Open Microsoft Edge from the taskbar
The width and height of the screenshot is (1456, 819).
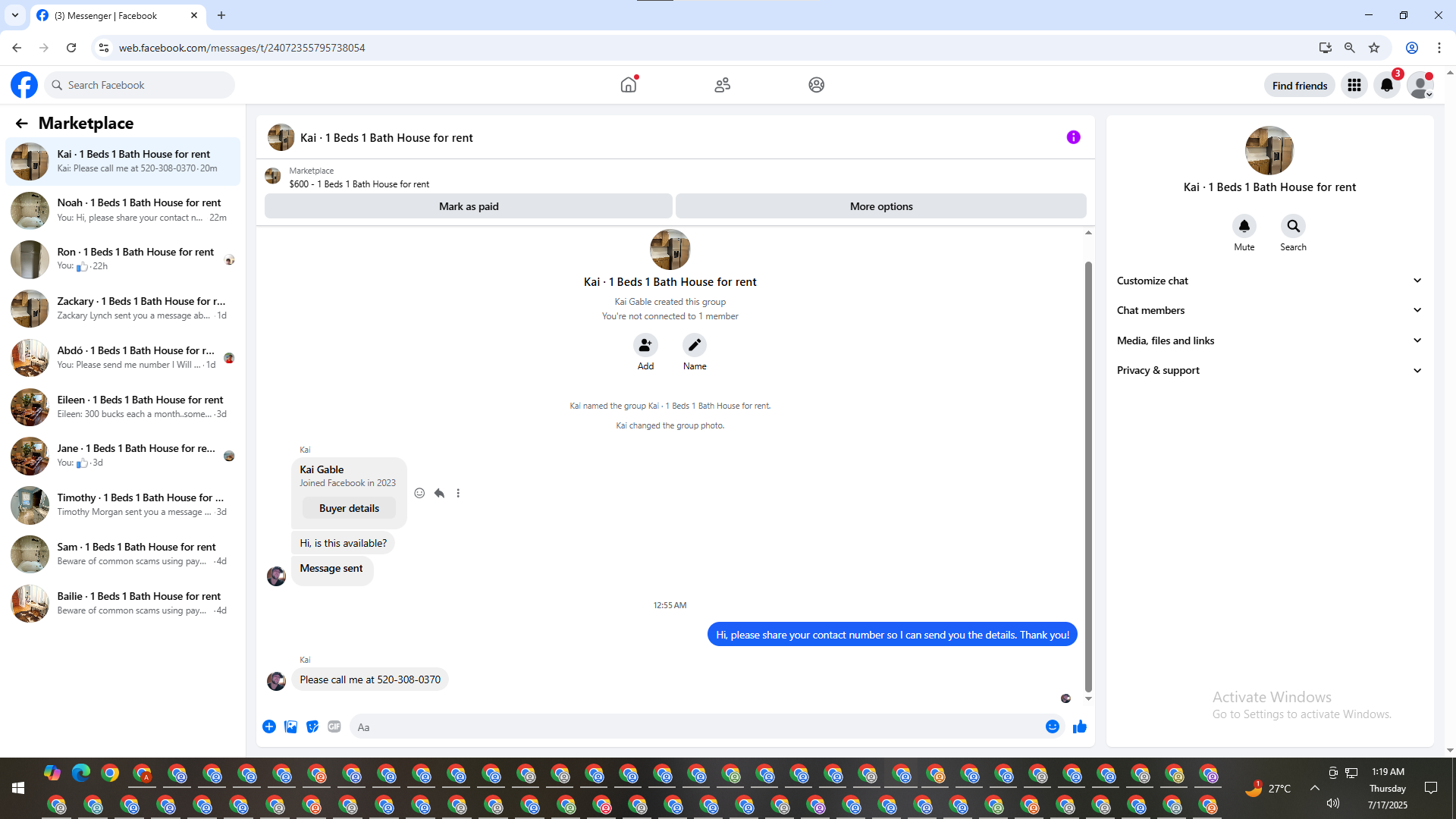(x=81, y=773)
